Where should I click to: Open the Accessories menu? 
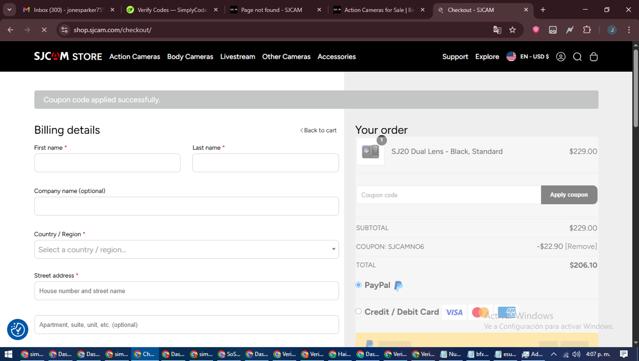(337, 57)
